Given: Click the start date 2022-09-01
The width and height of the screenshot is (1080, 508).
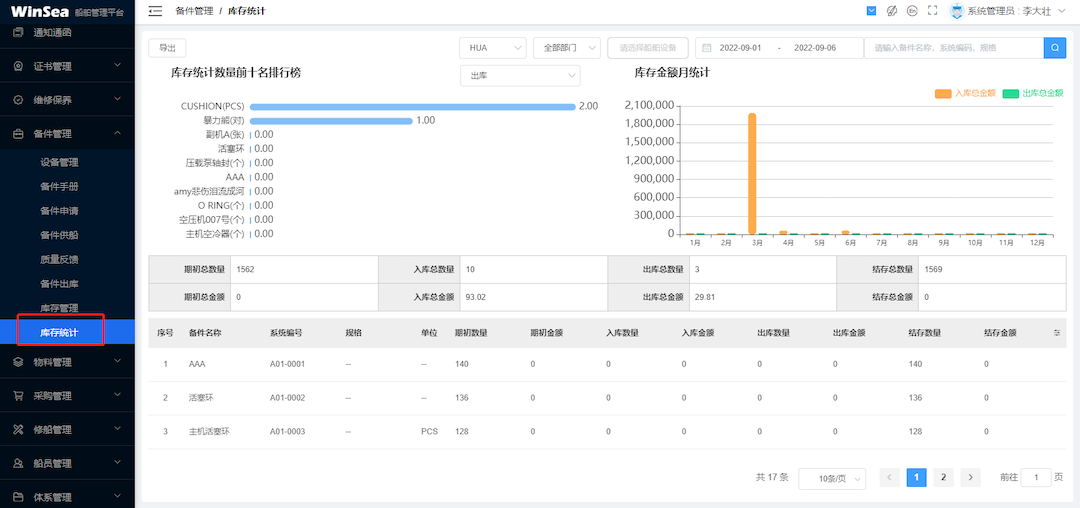Looking at the screenshot, I should click(740, 48).
